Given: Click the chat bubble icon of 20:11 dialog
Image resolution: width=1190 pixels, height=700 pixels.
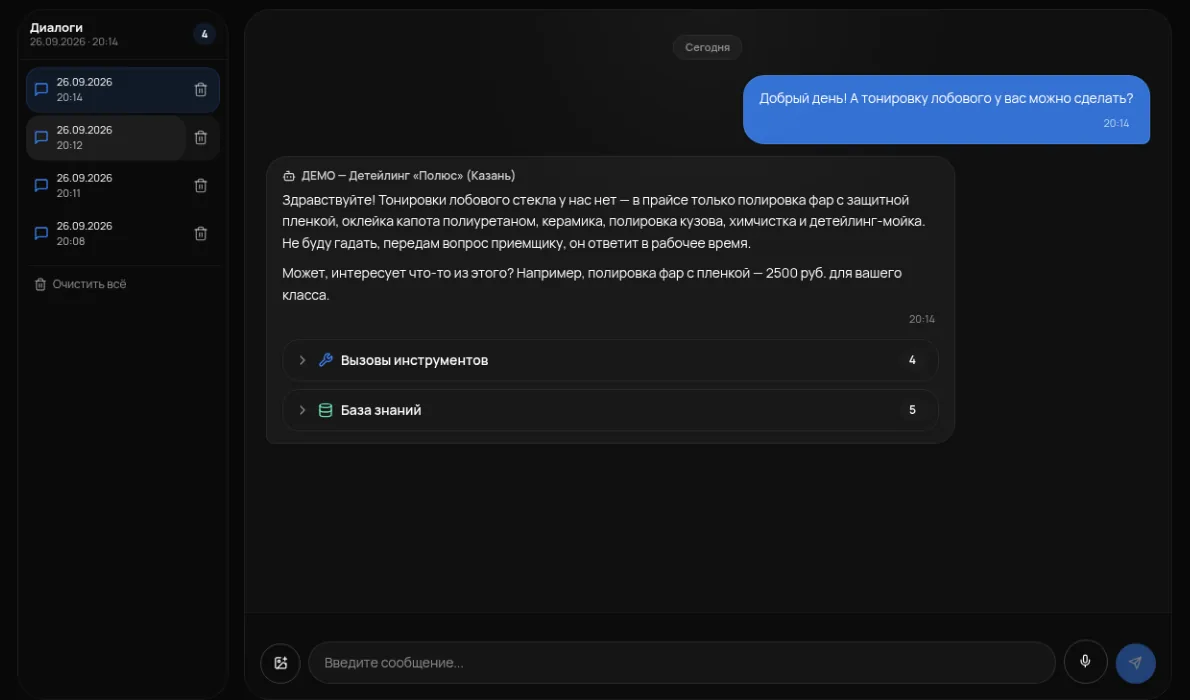Looking at the screenshot, I should [41, 185].
